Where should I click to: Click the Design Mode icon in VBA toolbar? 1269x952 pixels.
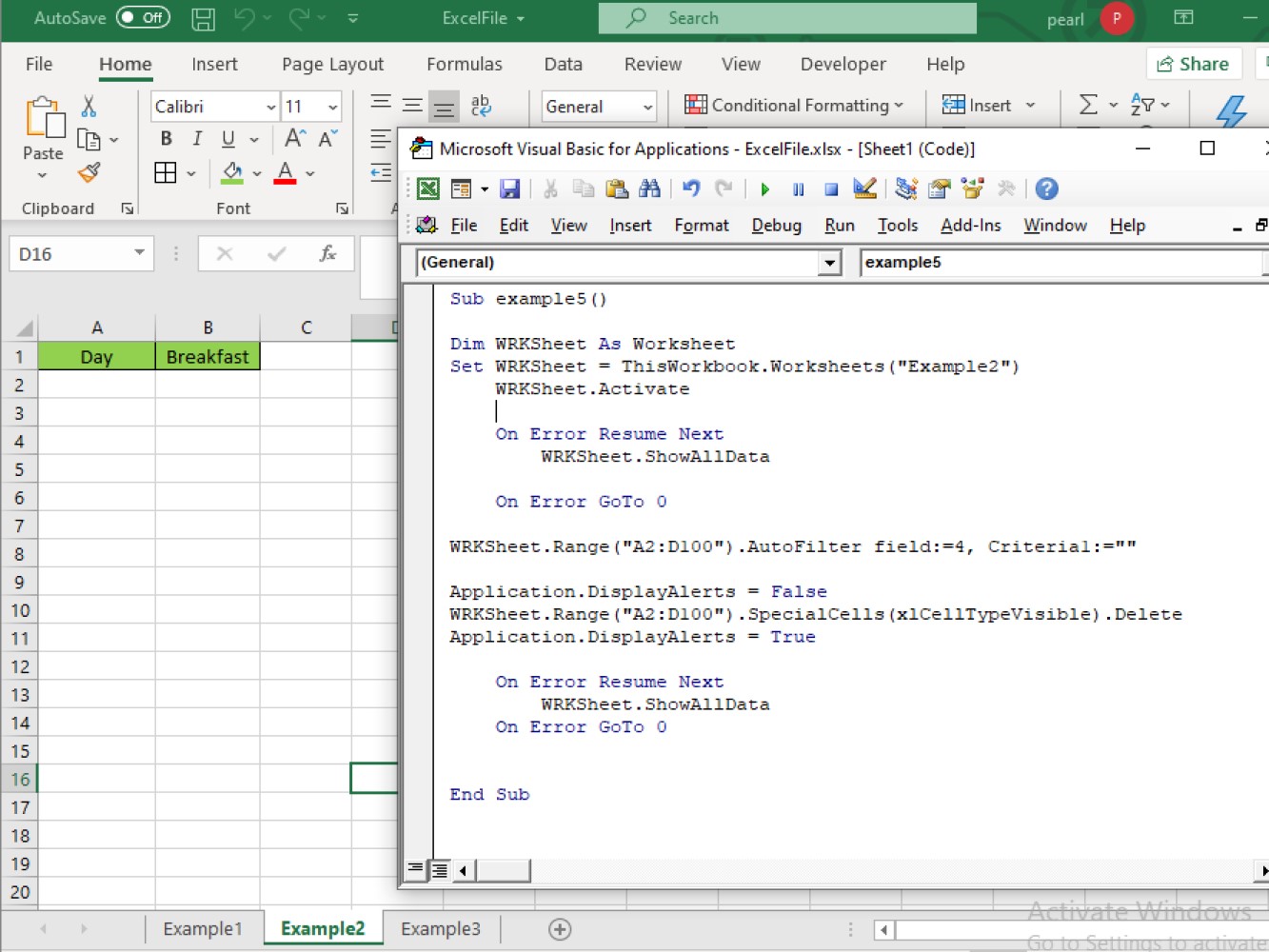click(864, 188)
